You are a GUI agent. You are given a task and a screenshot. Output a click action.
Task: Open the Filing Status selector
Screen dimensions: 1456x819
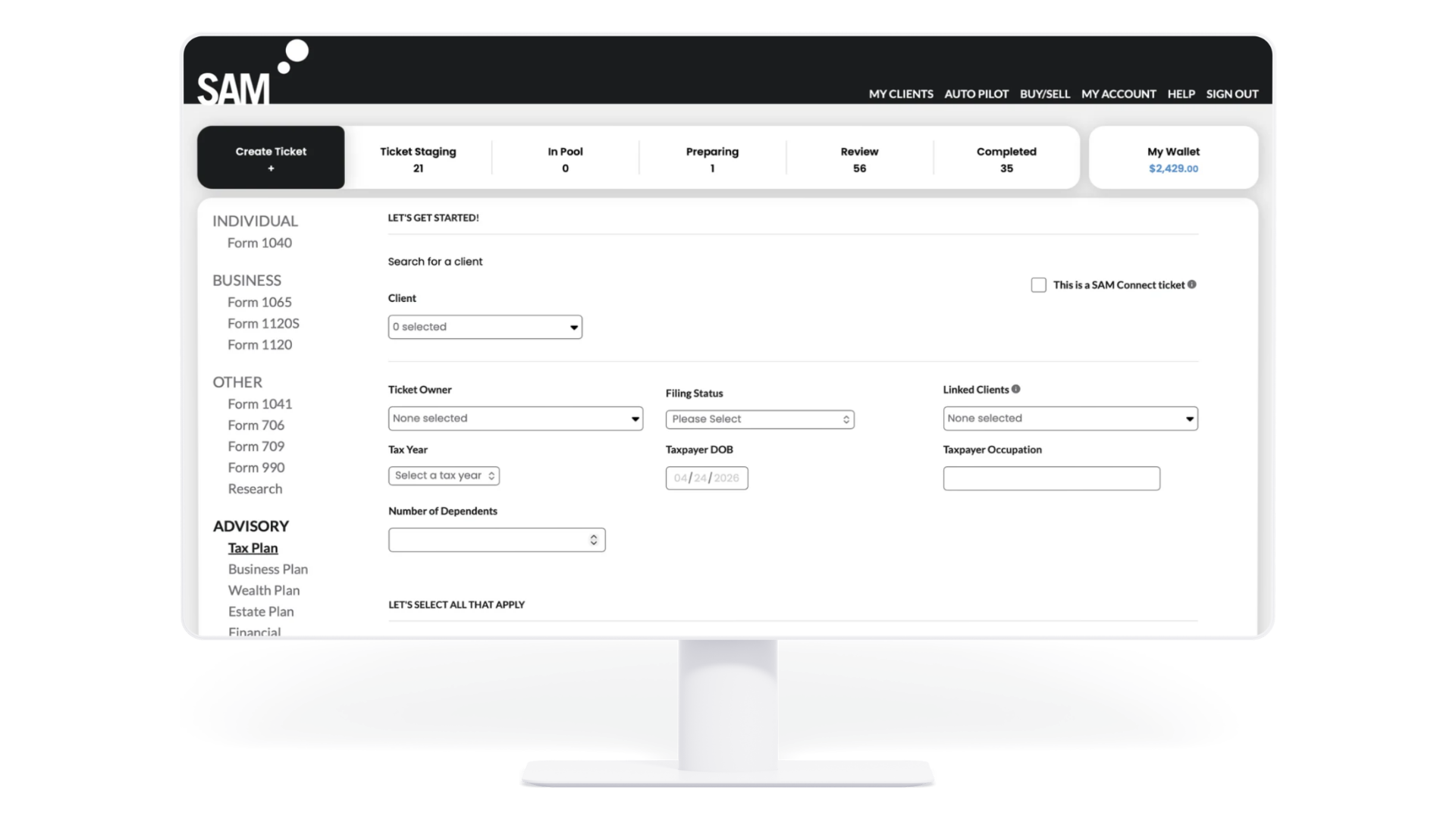coord(759,419)
